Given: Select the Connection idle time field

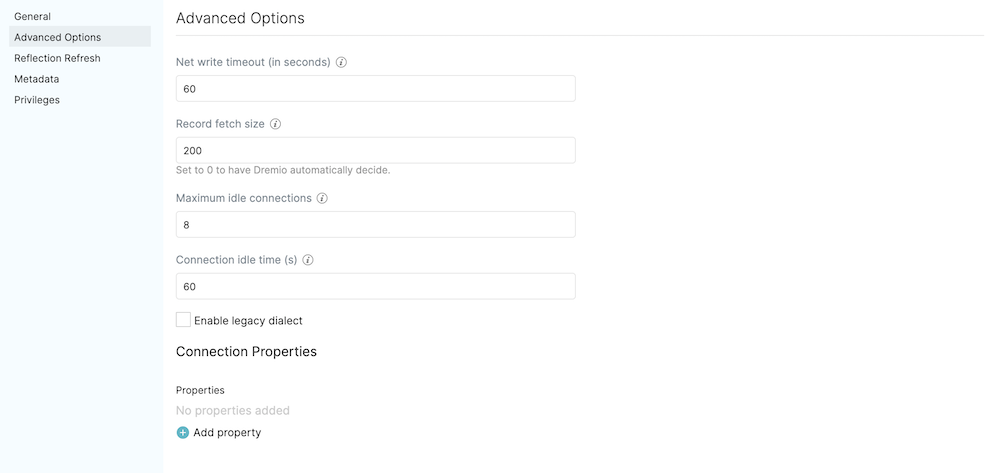Looking at the screenshot, I should point(375,286).
